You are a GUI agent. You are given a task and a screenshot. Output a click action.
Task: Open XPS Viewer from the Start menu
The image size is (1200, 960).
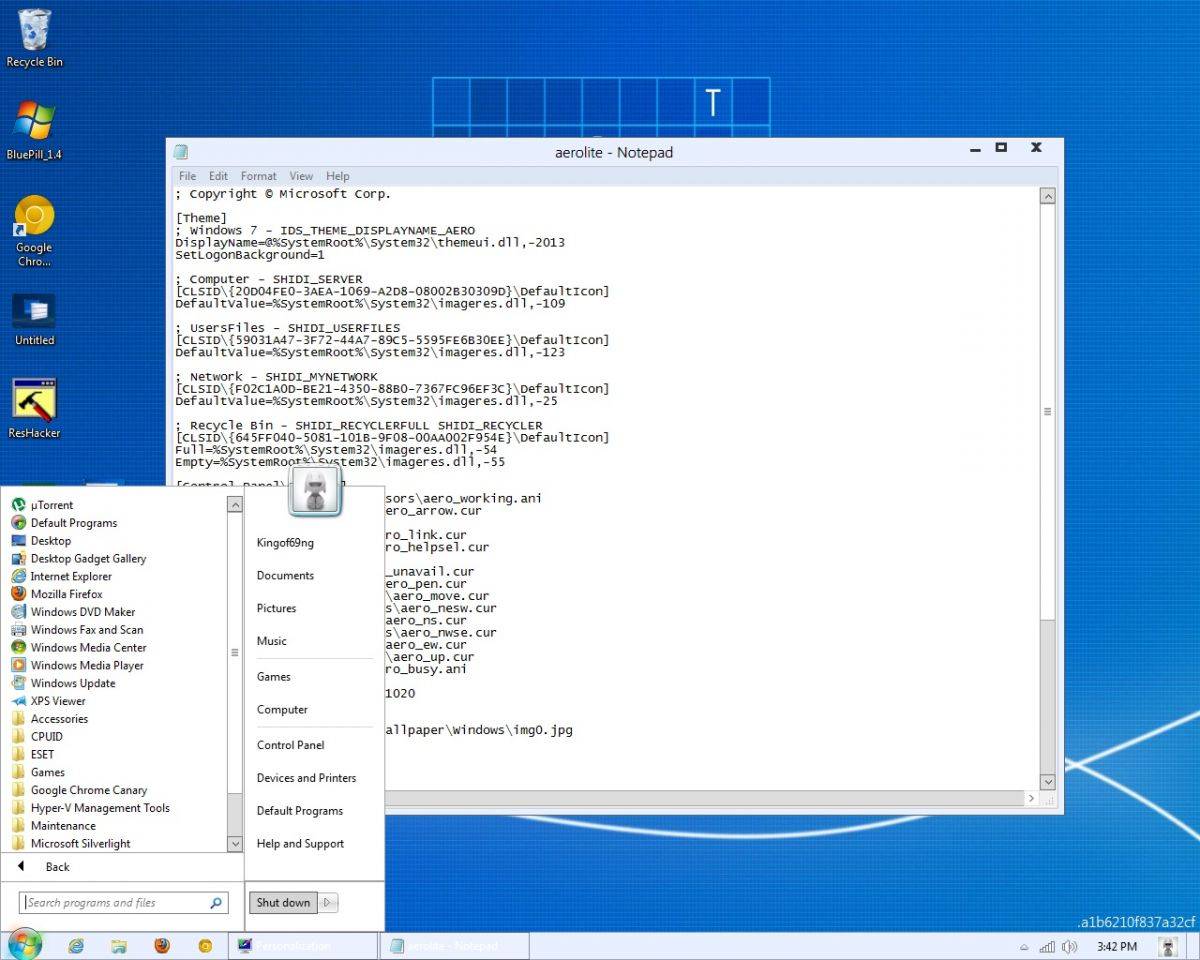[x=57, y=701]
